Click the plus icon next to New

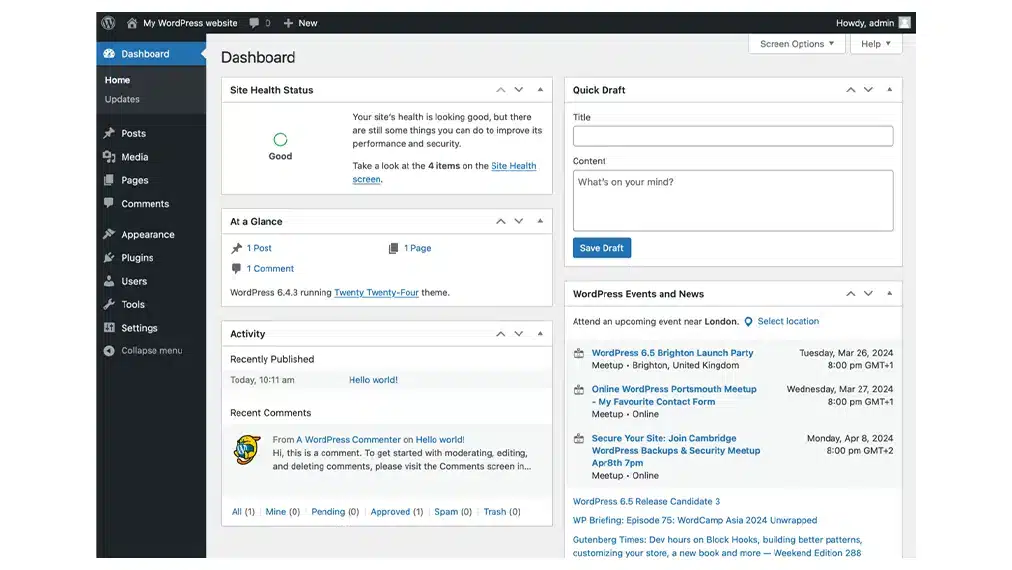pyautogui.click(x=288, y=23)
